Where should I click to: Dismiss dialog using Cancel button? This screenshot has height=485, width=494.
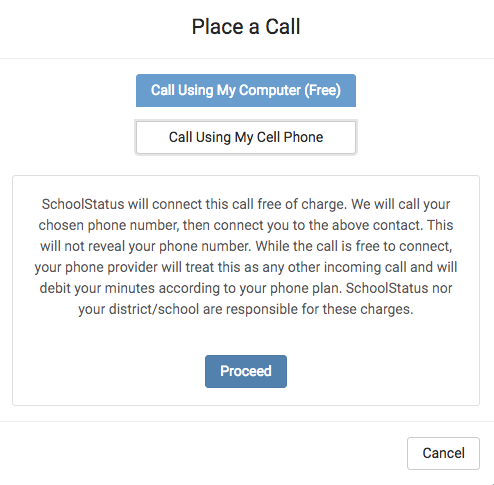pyautogui.click(x=443, y=453)
